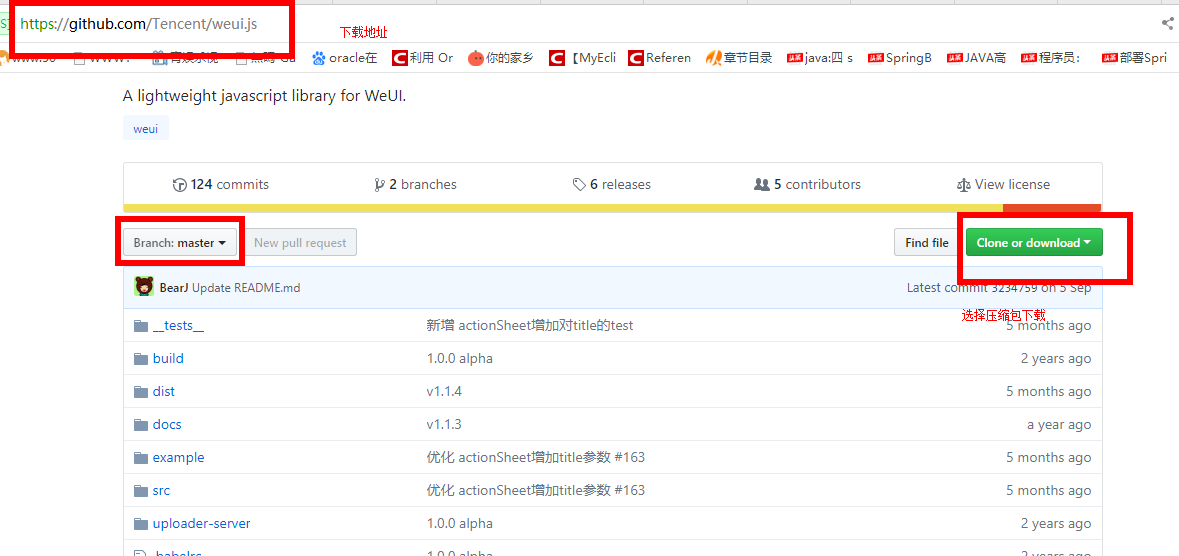Open the dist folder
This screenshot has height=556, width=1179.
click(163, 392)
